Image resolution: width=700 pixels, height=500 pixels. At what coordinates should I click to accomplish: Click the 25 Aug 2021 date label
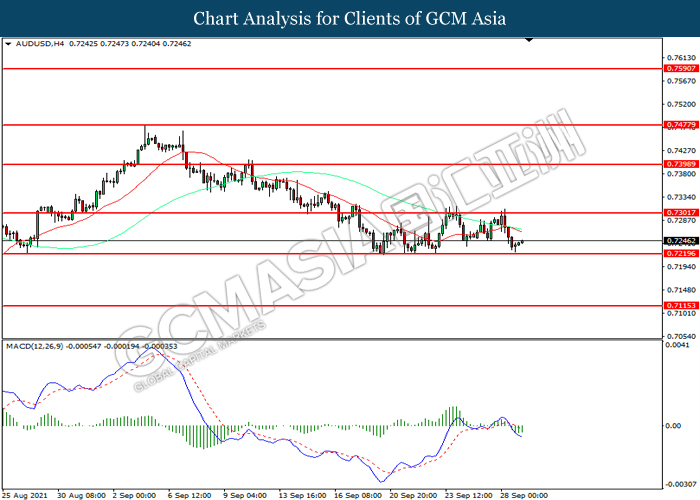[25, 495]
